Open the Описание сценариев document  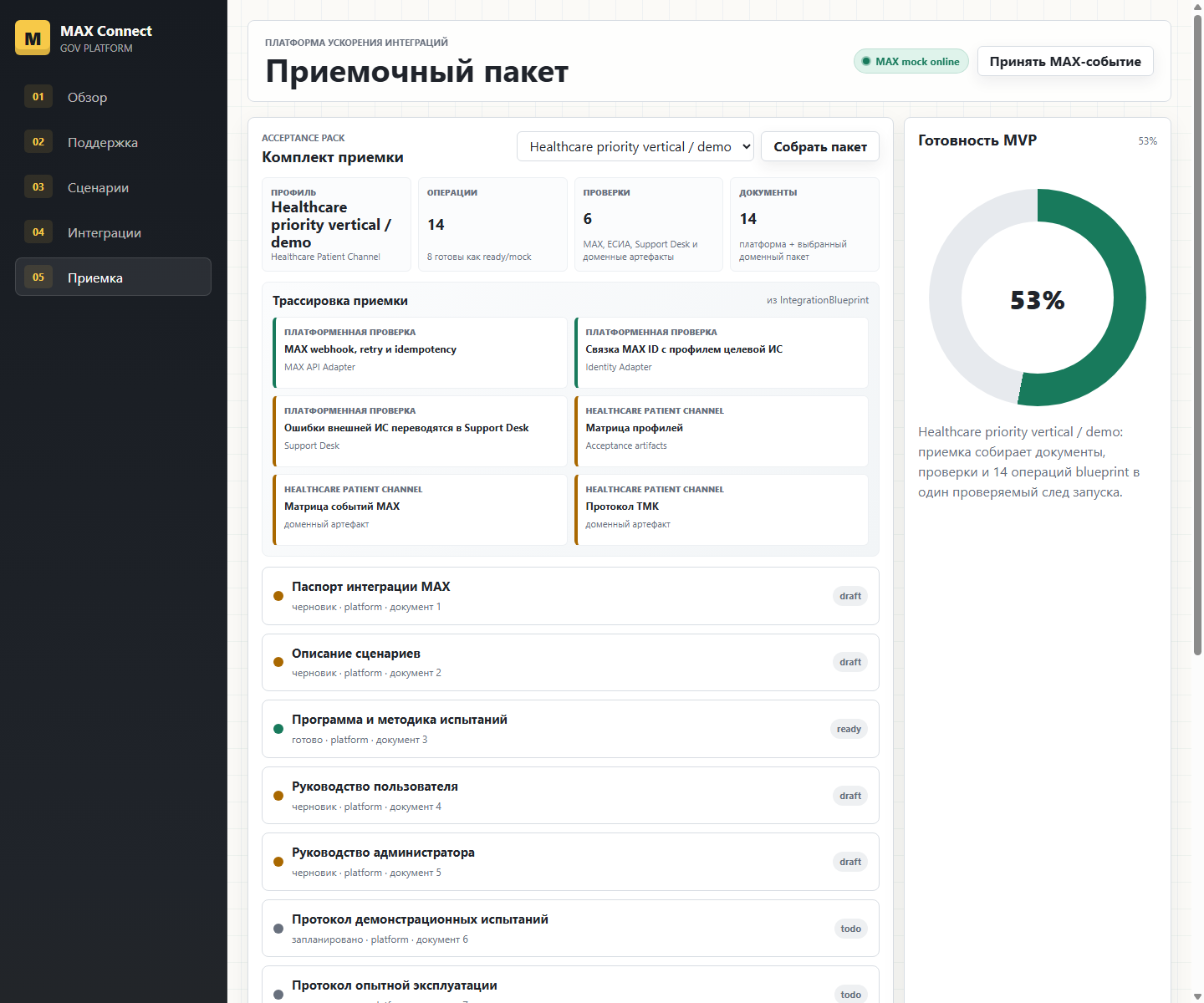click(x=570, y=662)
